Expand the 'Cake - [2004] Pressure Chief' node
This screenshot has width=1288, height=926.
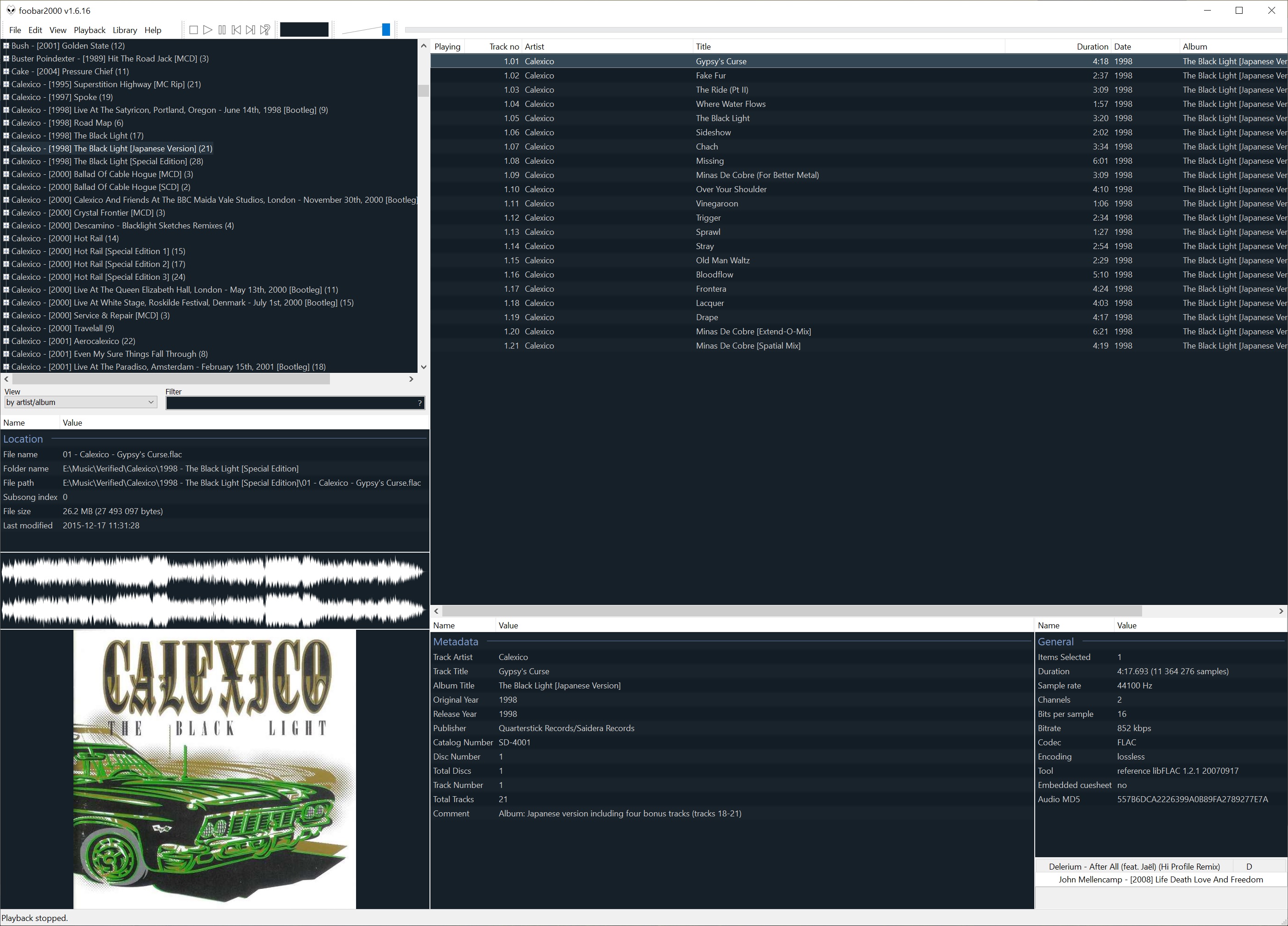pyautogui.click(x=6, y=72)
